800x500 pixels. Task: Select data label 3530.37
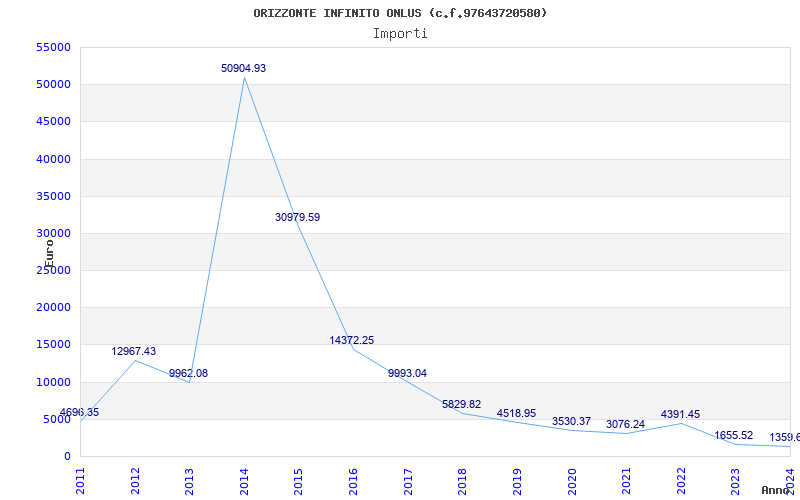tap(571, 421)
